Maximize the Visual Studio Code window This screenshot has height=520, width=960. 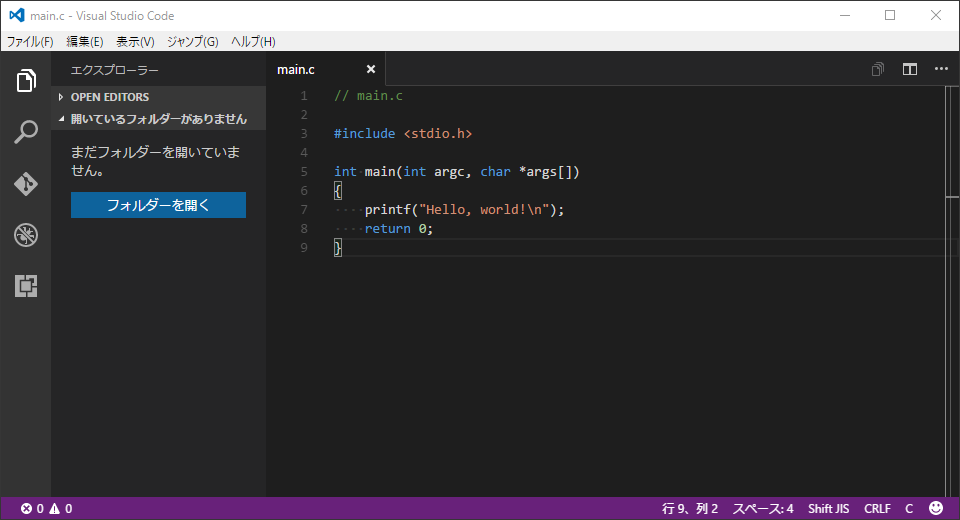point(890,15)
